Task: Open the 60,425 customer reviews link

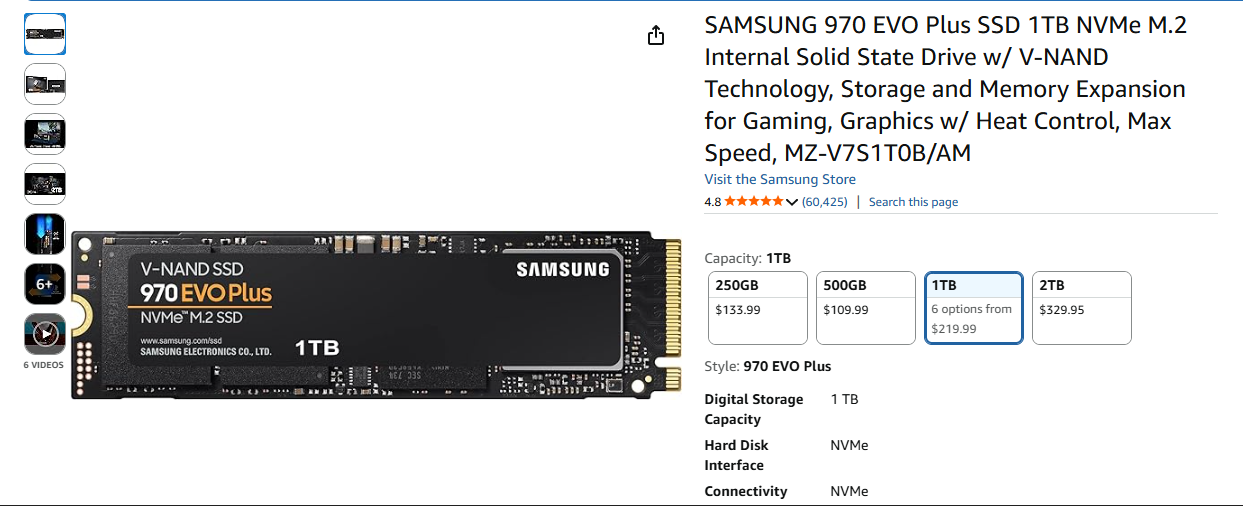Action: (825, 202)
